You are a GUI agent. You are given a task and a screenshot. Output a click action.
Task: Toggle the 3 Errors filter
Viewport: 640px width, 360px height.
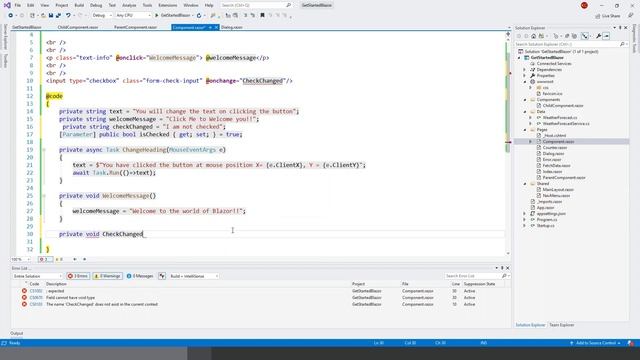(78, 276)
